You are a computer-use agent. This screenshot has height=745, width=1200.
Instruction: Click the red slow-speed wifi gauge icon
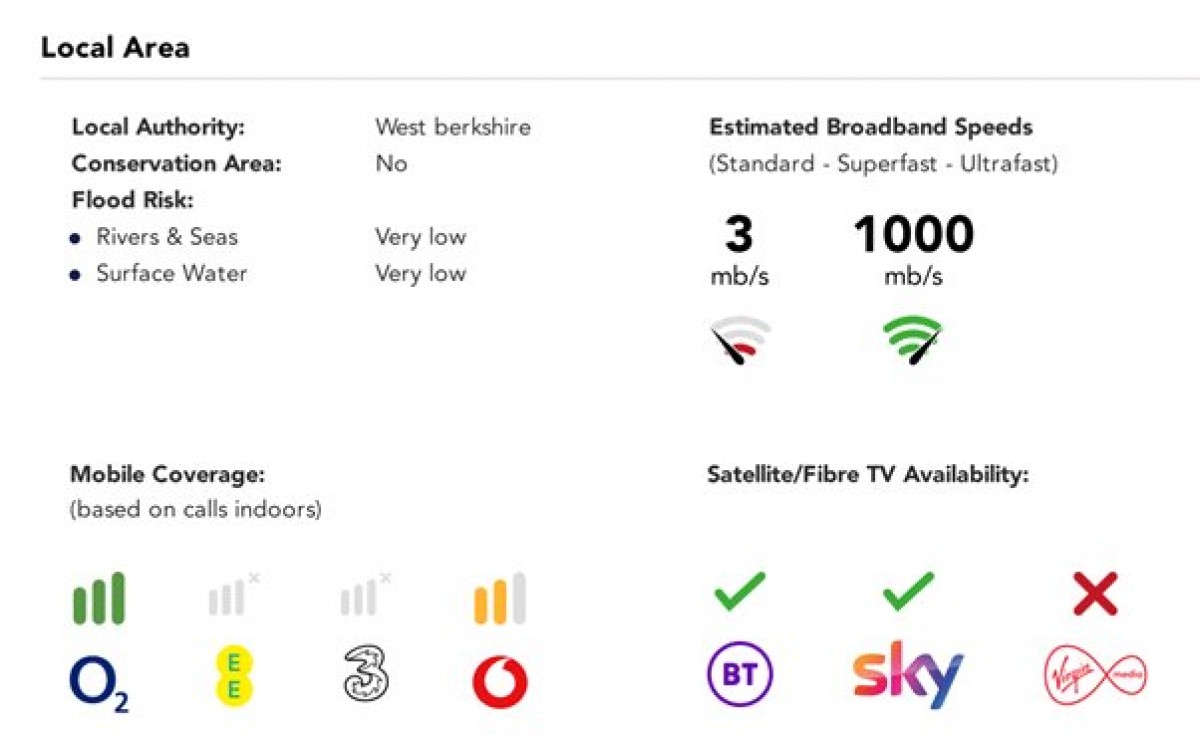(x=740, y=342)
